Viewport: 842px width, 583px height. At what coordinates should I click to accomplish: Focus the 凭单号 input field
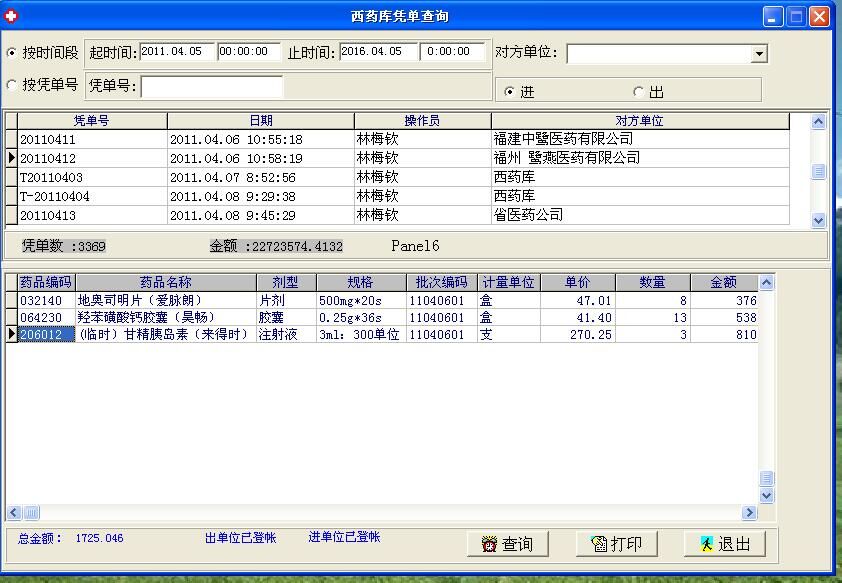pos(212,86)
